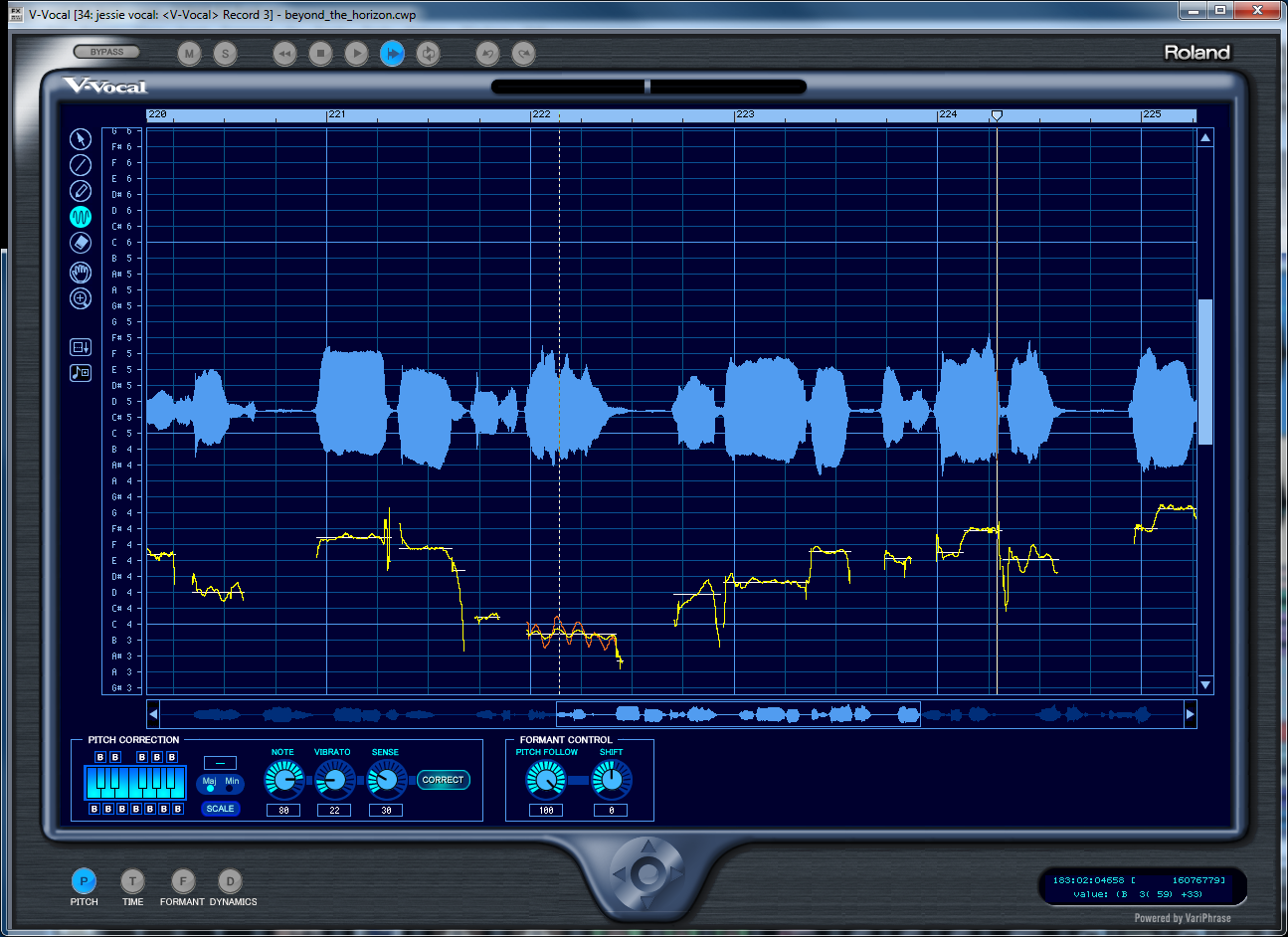Click the piano keyboard display
This screenshot has width=1288, height=937.
click(135, 783)
